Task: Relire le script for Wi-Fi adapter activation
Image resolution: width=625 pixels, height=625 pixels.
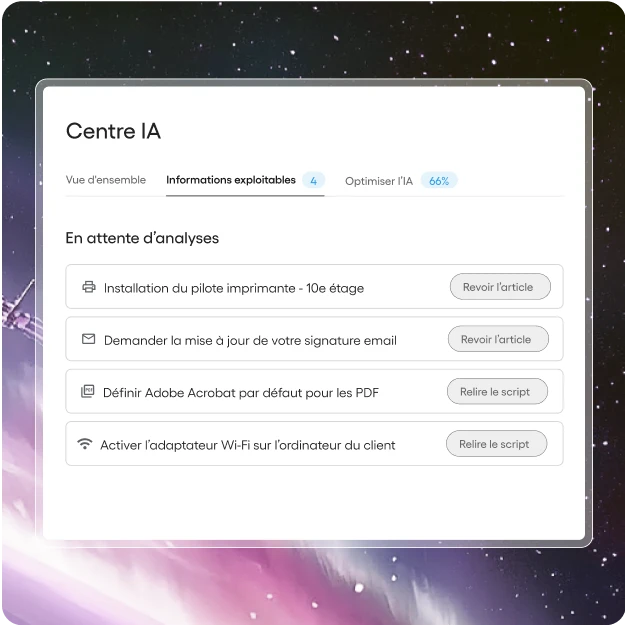Action: tap(496, 444)
